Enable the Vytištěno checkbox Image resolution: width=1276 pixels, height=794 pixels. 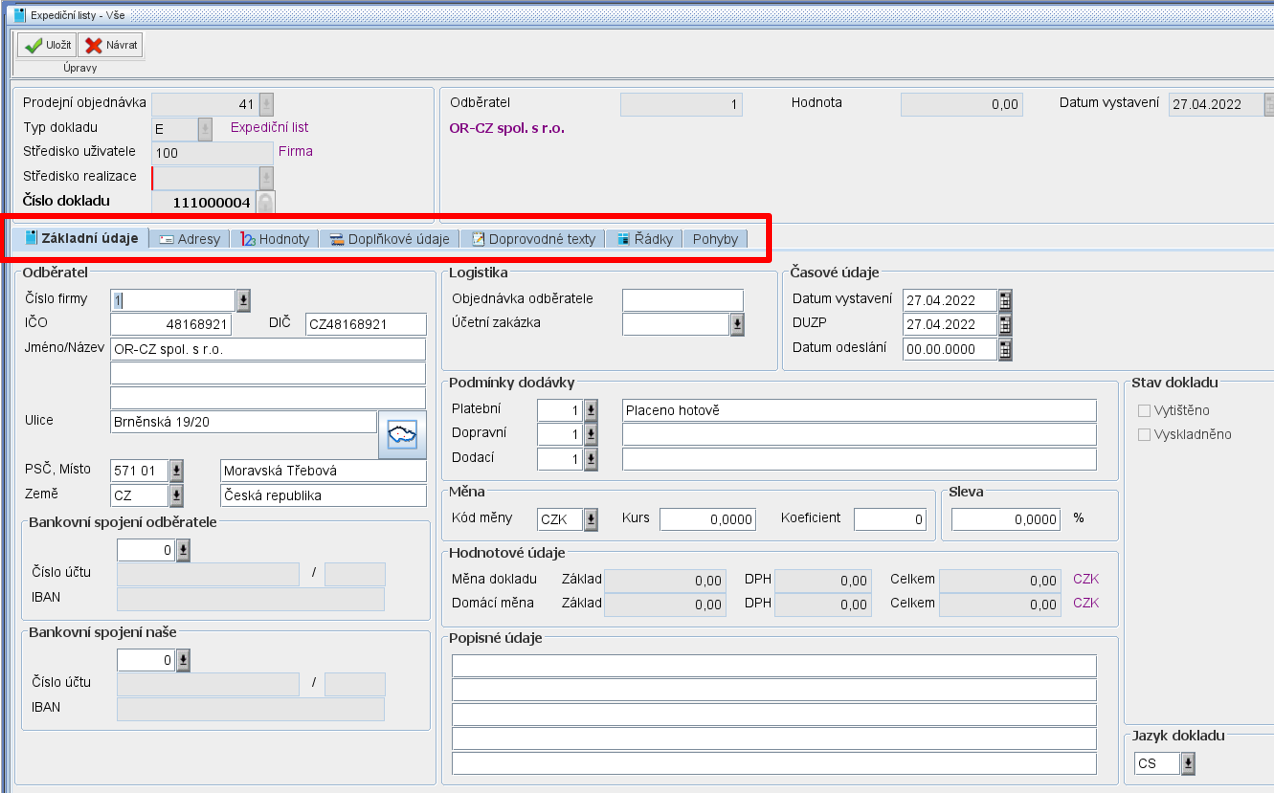1145,410
